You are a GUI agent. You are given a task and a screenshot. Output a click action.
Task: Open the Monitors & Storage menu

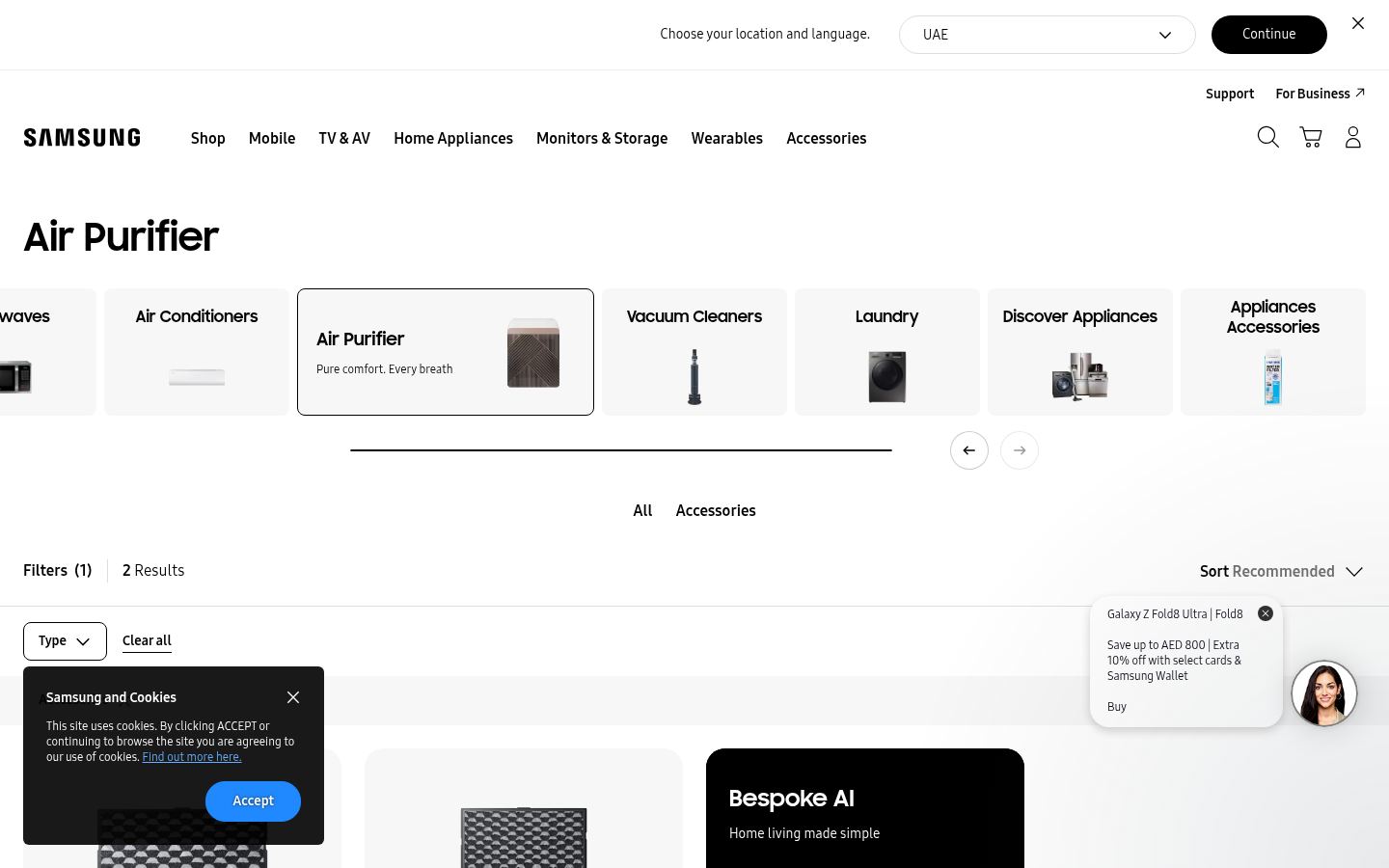[602, 139]
